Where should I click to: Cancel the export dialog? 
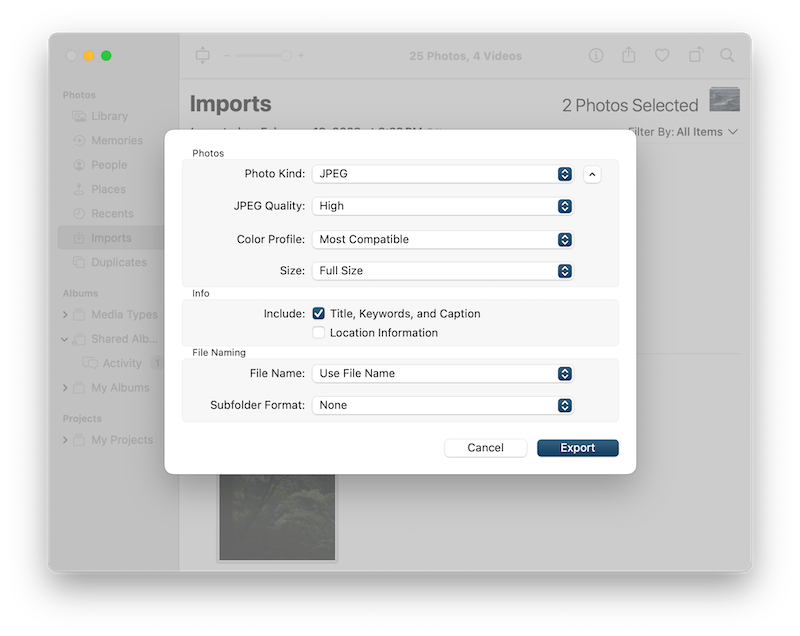(486, 447)
